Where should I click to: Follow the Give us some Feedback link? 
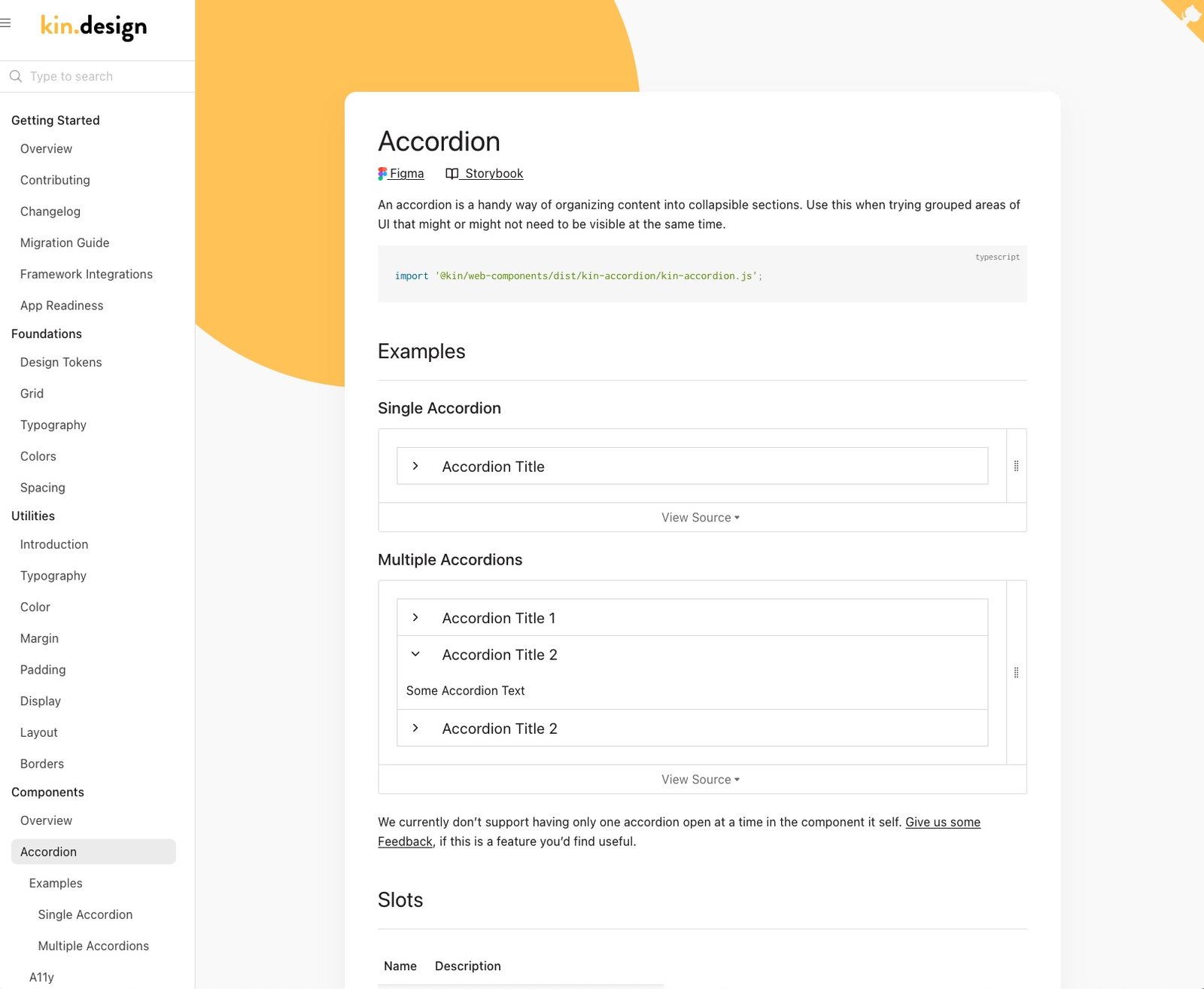[x=943, y=822]
